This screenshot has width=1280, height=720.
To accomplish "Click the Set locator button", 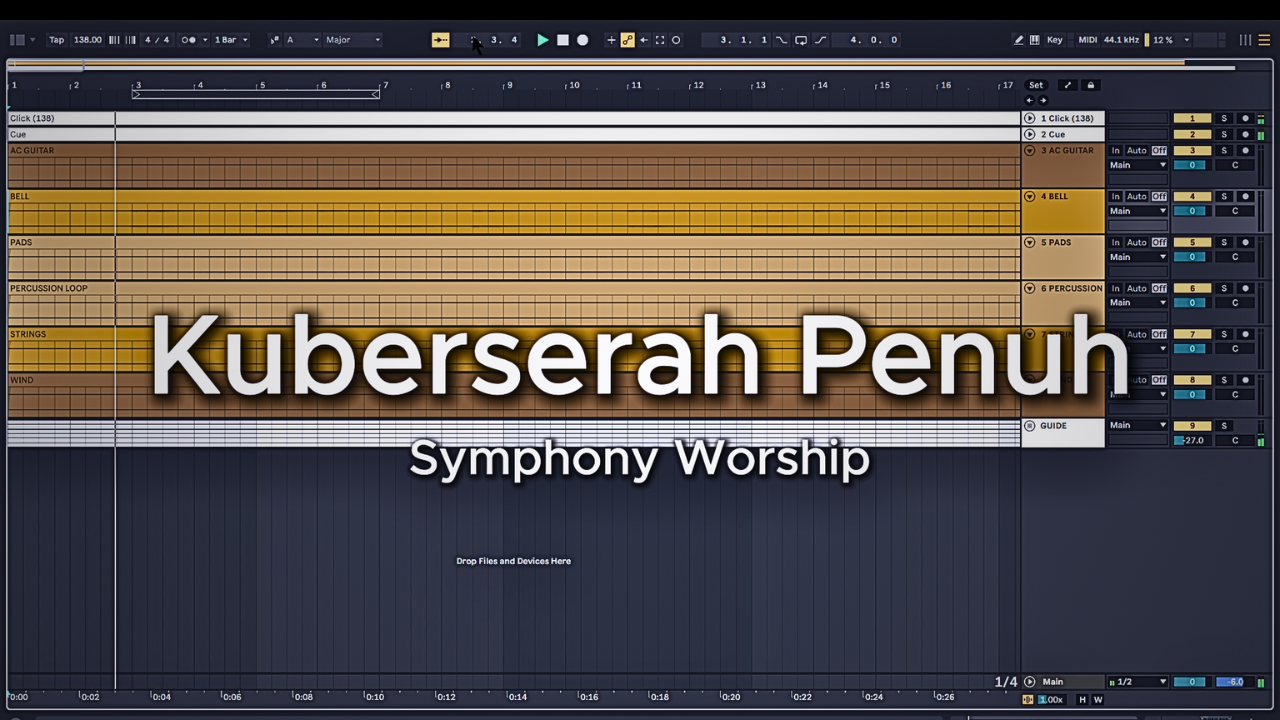I will coord(1036,85).
